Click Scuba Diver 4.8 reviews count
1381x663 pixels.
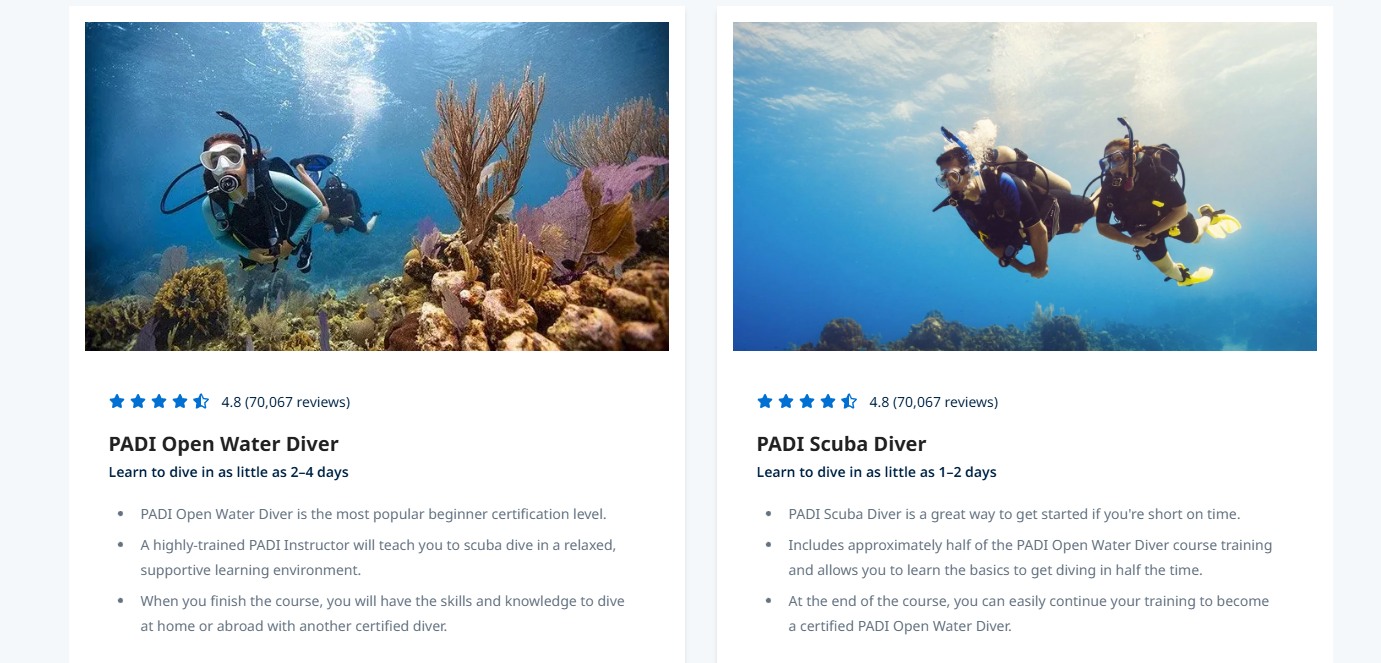934,402
